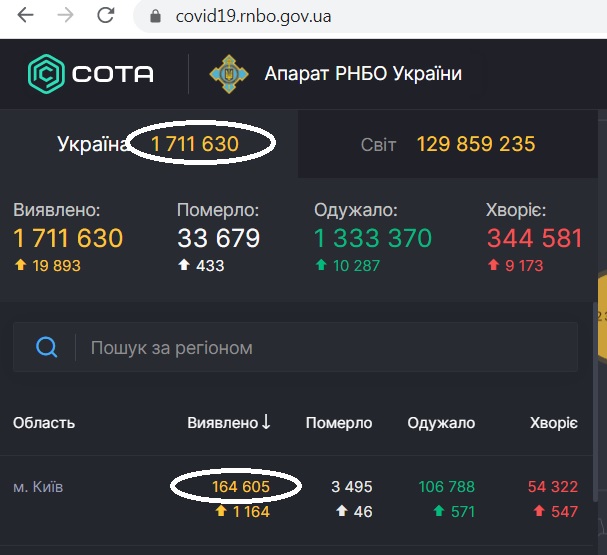Click the magnifier search icon

[46, 347]
